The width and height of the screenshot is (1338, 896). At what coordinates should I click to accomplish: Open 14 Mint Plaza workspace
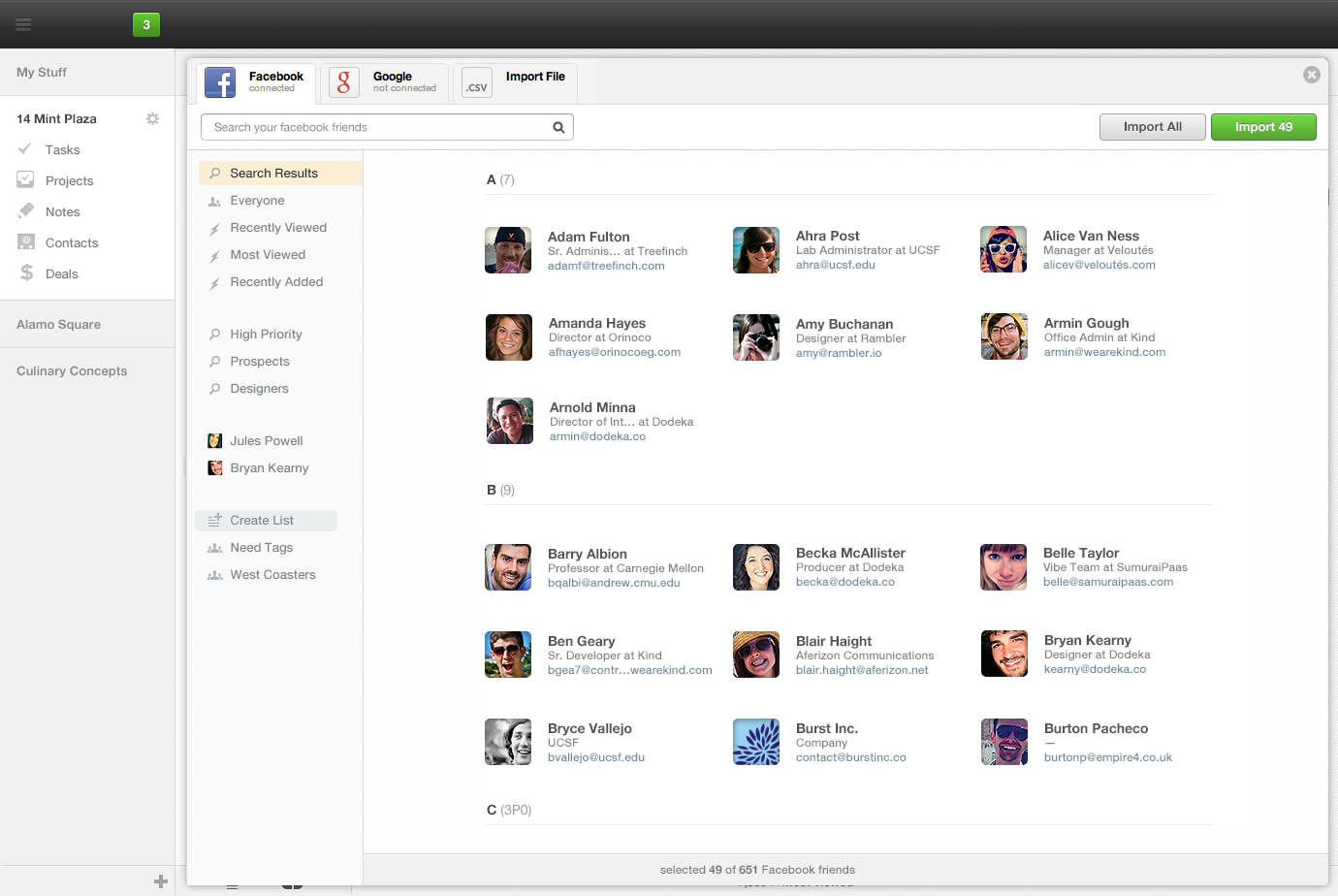tap(56, 118)
